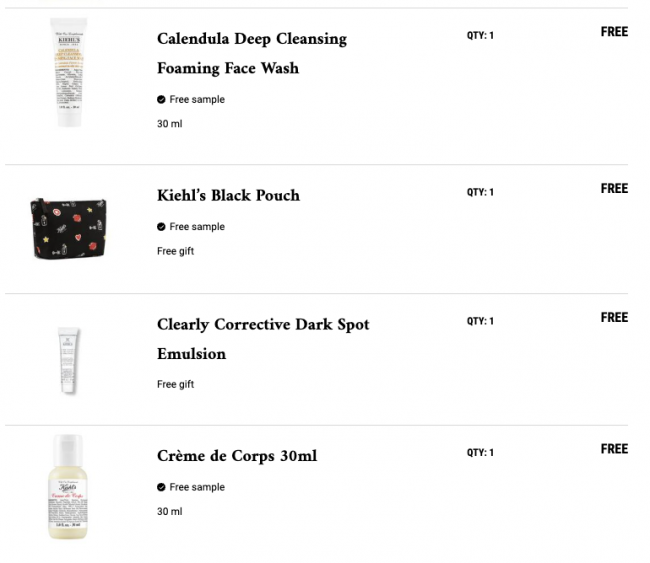This screenshot has width=650, height=563.
Task: Click Free sample label under Black Pouch
Action: point(197,227)
